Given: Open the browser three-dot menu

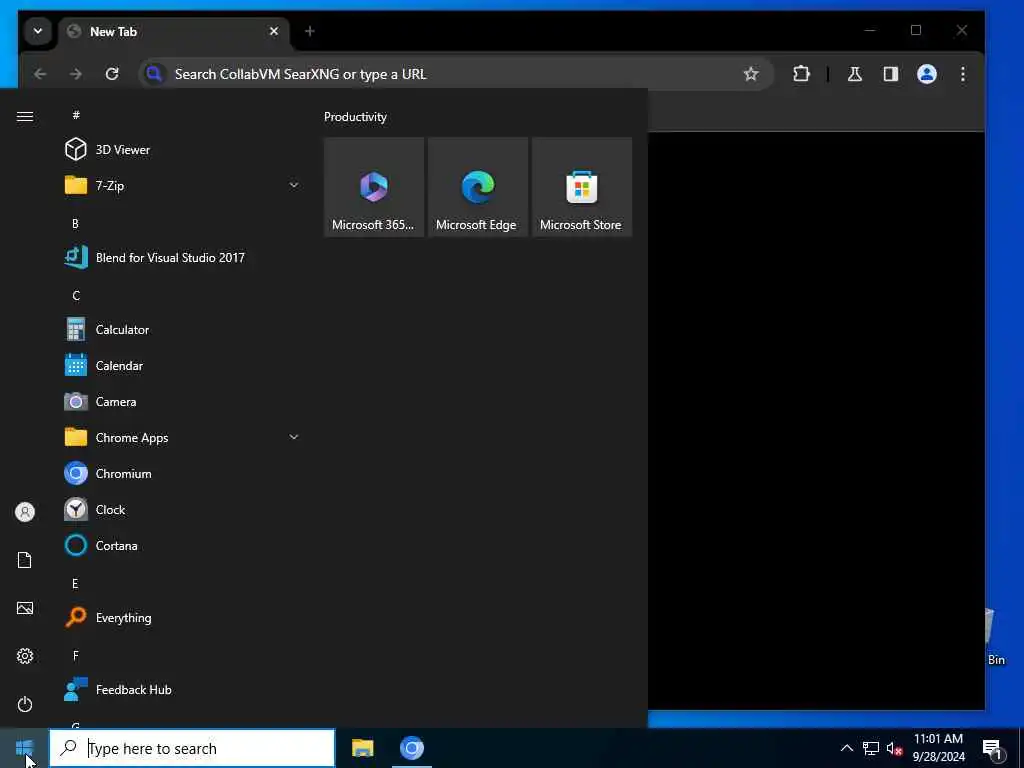Looking at the screenshot, I should click(x=963, y=74).
